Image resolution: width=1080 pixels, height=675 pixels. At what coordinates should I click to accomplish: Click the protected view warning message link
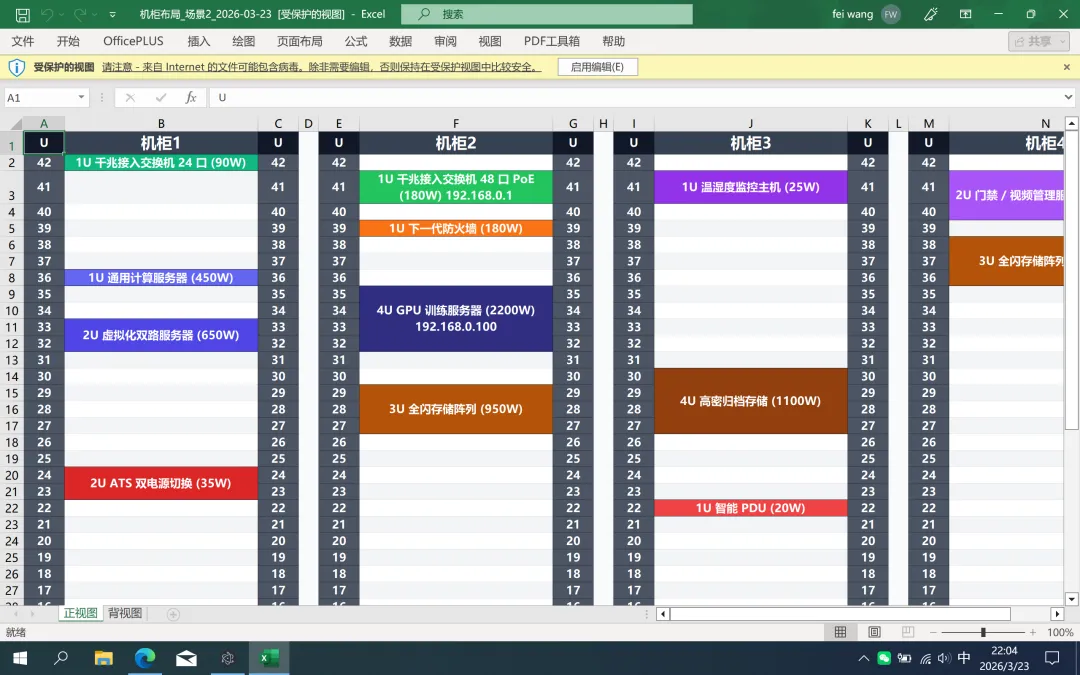(321, 67)
